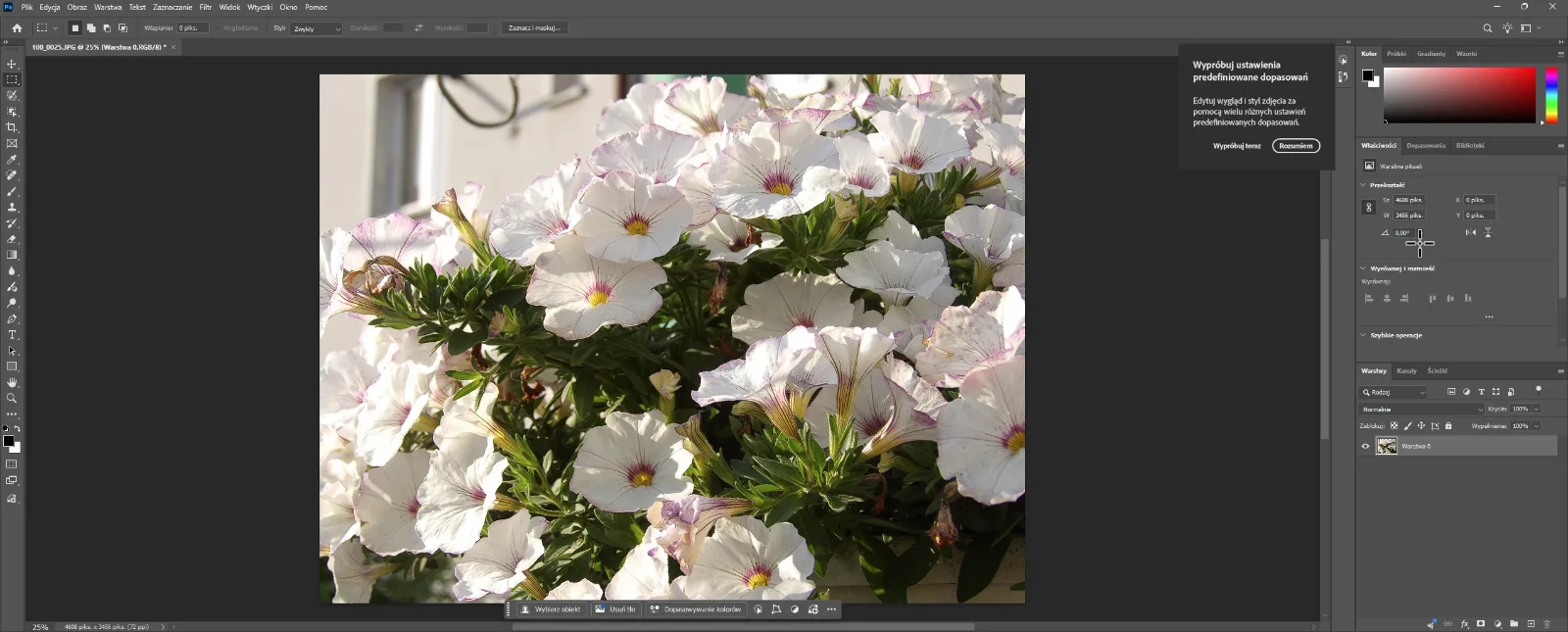Select the Crop tool

point(12,127)
